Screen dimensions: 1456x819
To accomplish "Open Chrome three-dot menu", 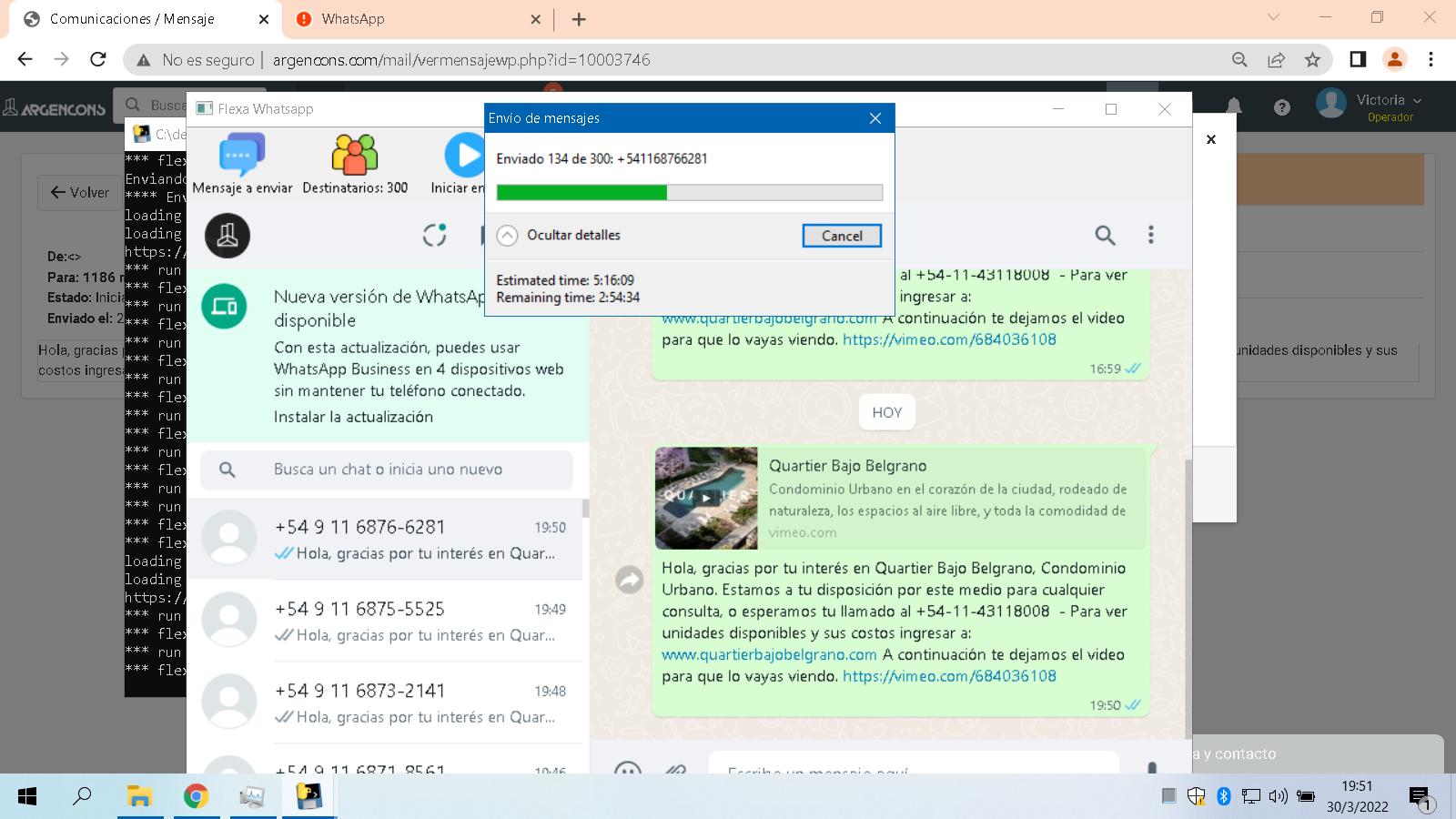I will coord(1431,60).
